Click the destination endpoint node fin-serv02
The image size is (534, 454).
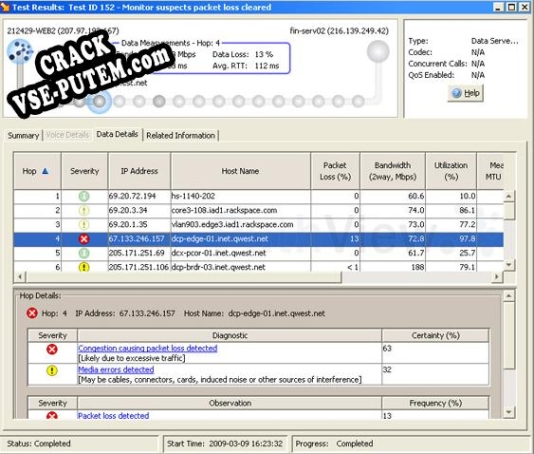tap(378, 51)
